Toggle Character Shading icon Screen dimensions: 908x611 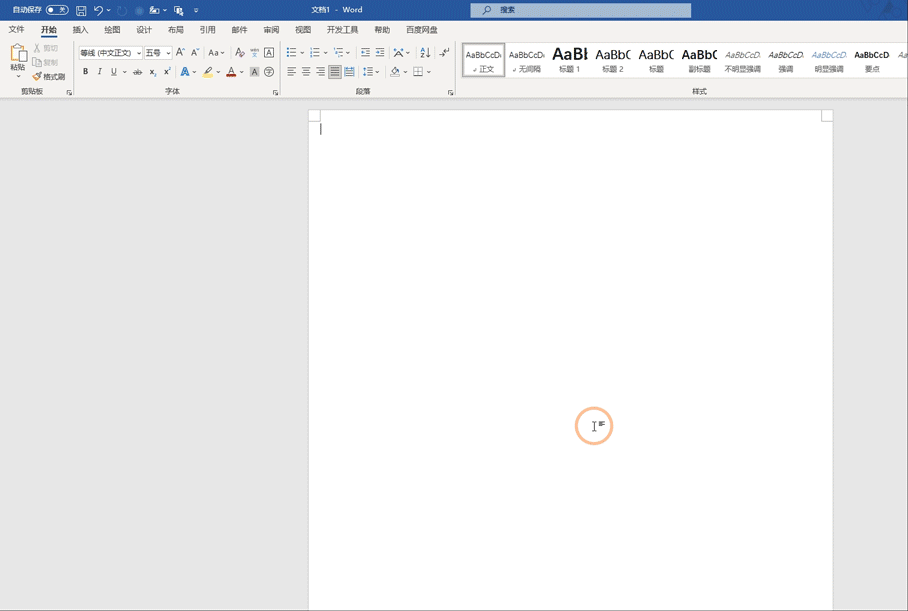pyautogui.click(x=254, y=72)
